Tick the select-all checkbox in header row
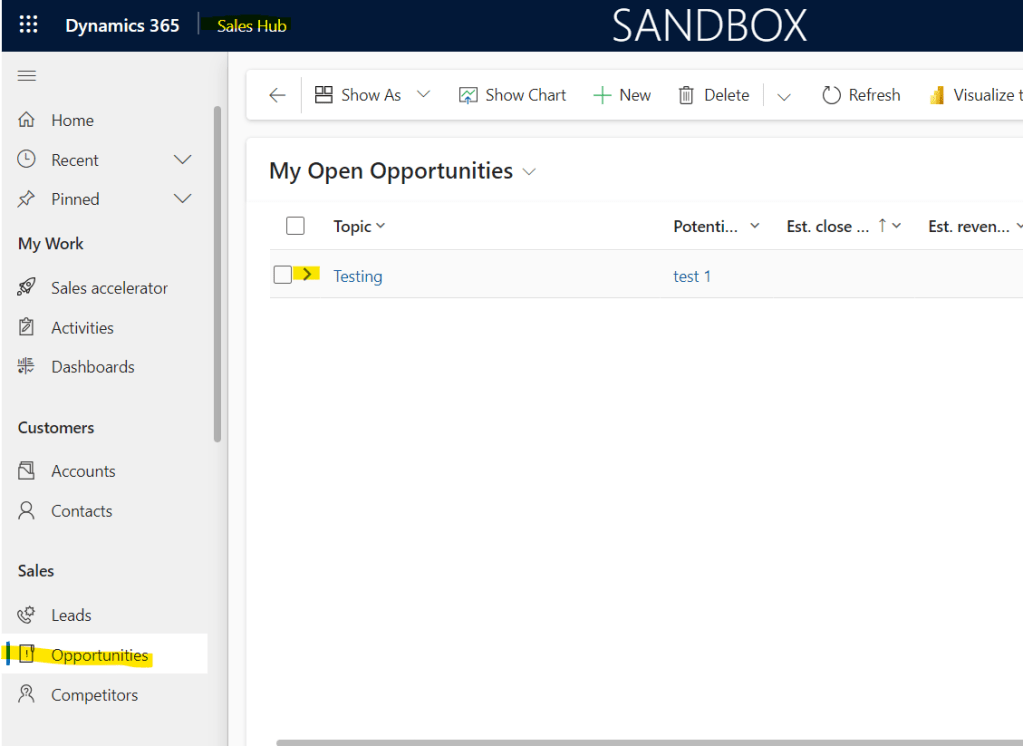The height and width of the screenshot is (746, 1023). pyautogui.click(x=295, y=226)
